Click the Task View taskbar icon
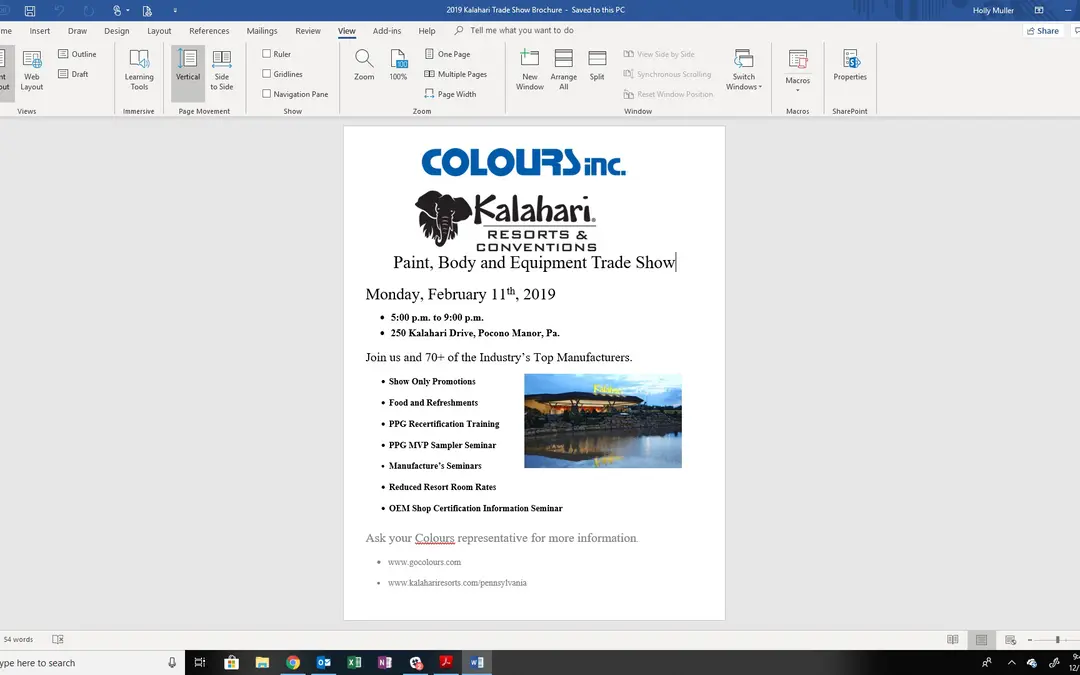 (x=200, y=663)
